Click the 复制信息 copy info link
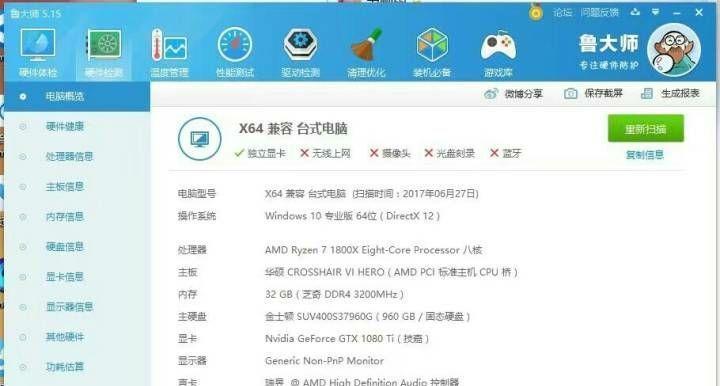The width and height of the screenshot is (720, 386). click(645, 155)
